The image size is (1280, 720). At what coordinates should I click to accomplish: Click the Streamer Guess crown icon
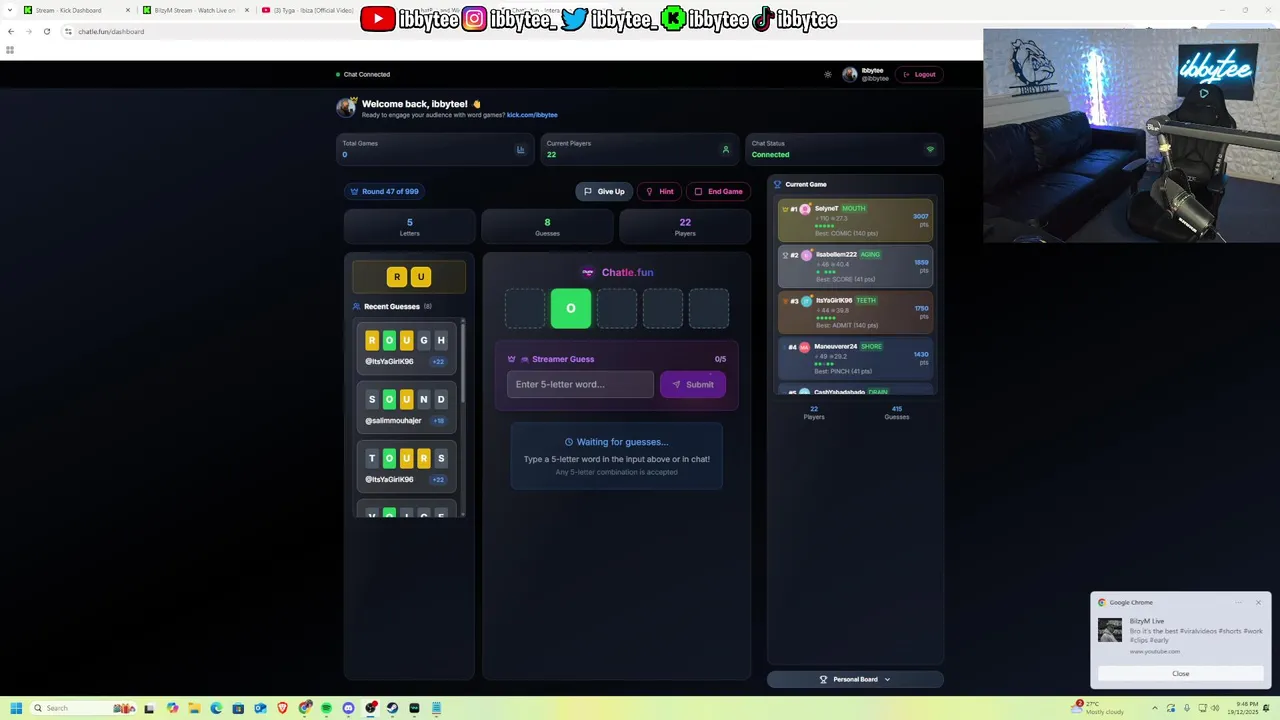coord(512,359)
